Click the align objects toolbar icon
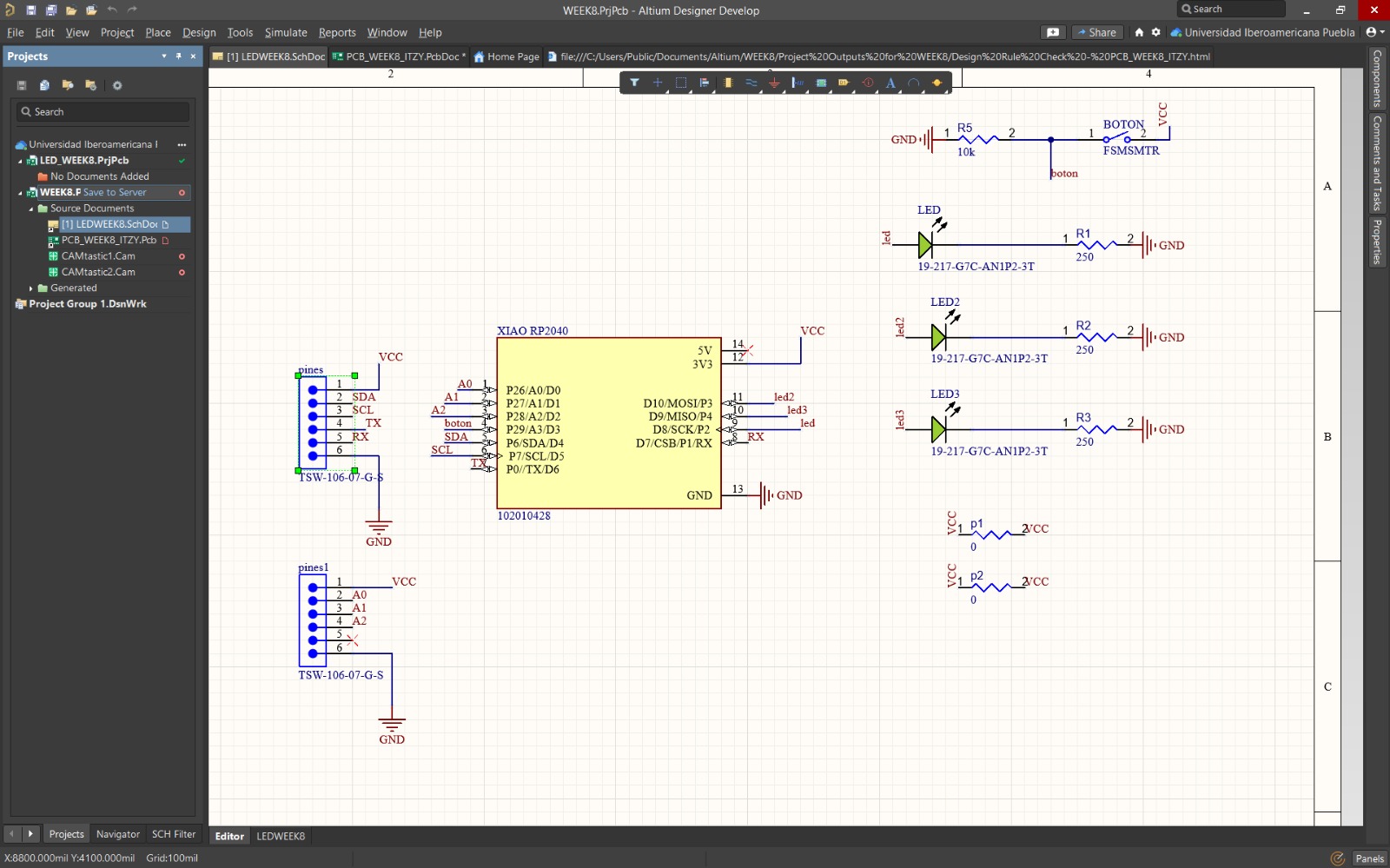This screenshot has height=868, width=1390. tap(705, 83)
